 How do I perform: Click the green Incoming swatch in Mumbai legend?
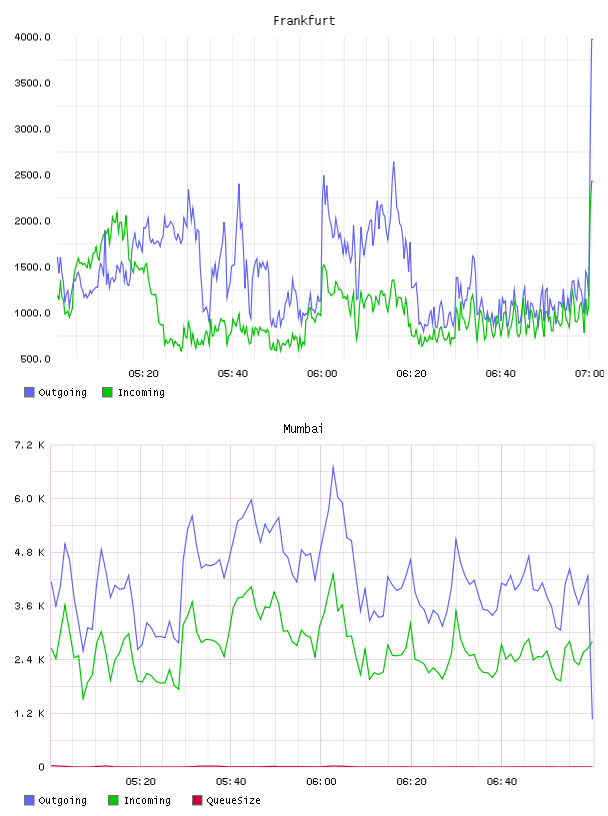tap(113, 800)
